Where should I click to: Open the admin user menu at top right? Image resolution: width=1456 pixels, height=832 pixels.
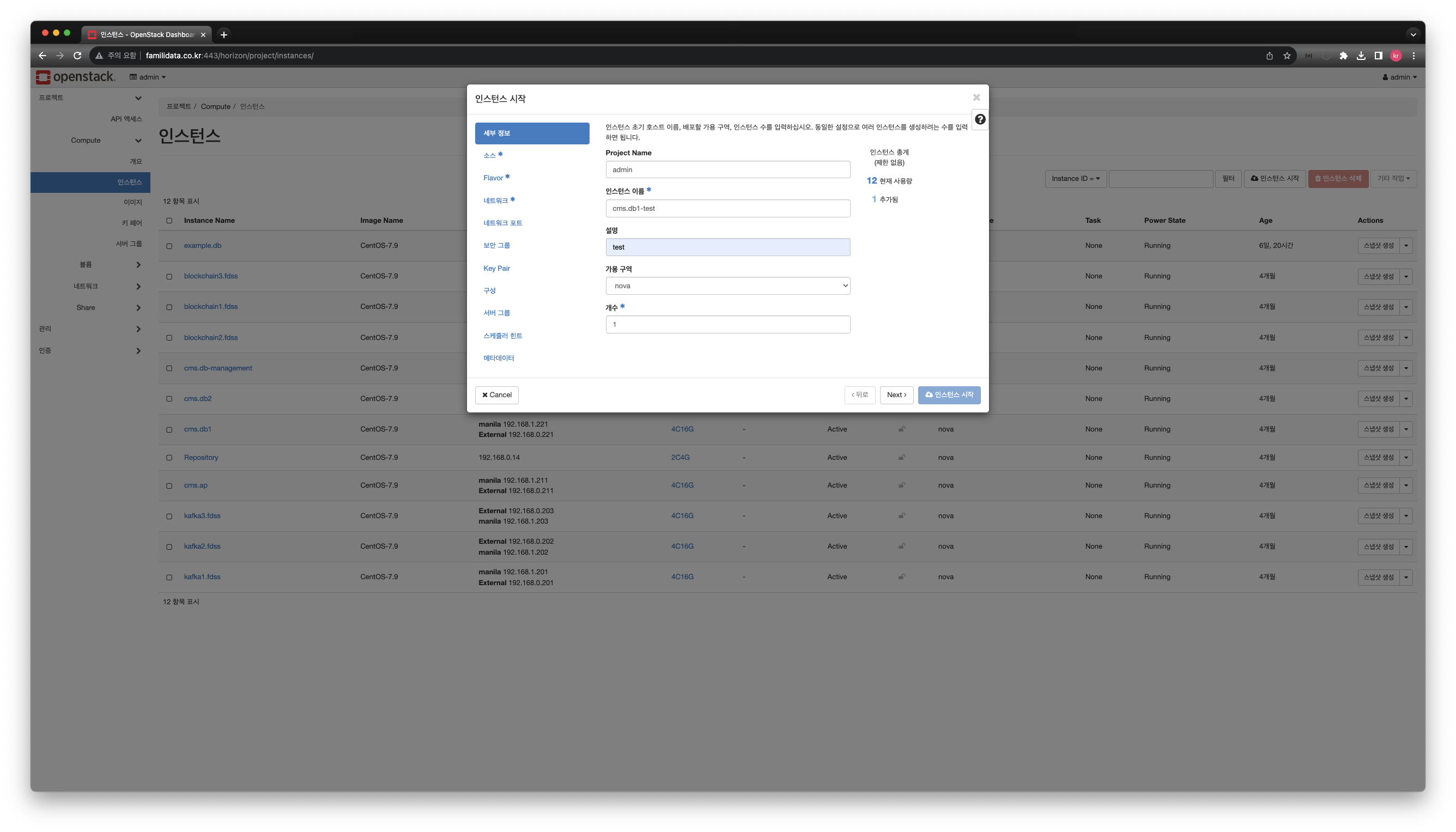coord(1399,77)
